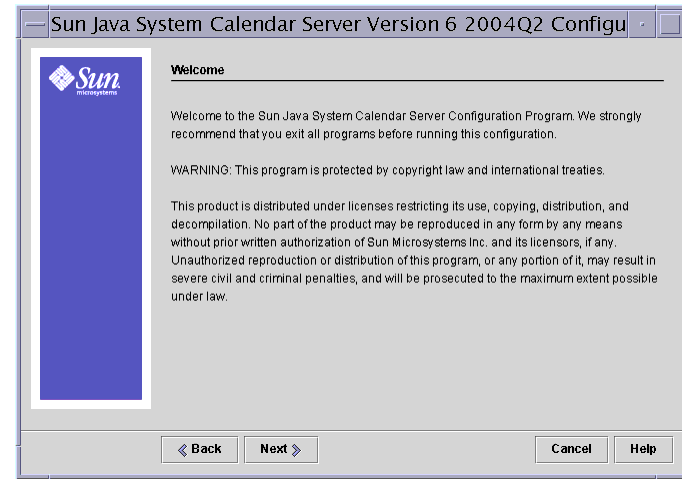Click the Back button
Screen dimensions: 682x494
point(200,449)
